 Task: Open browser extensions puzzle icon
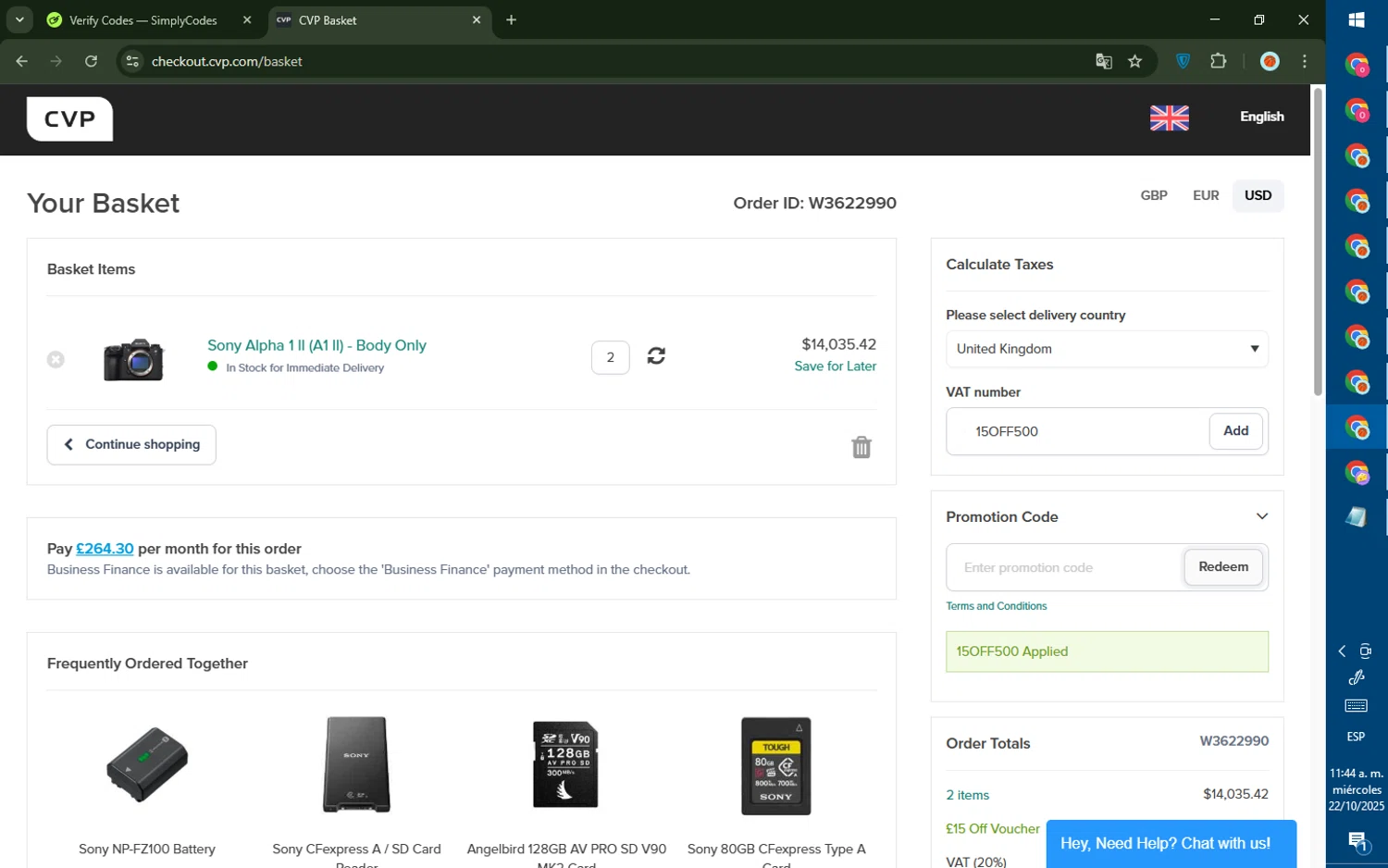click(1219, 61)
